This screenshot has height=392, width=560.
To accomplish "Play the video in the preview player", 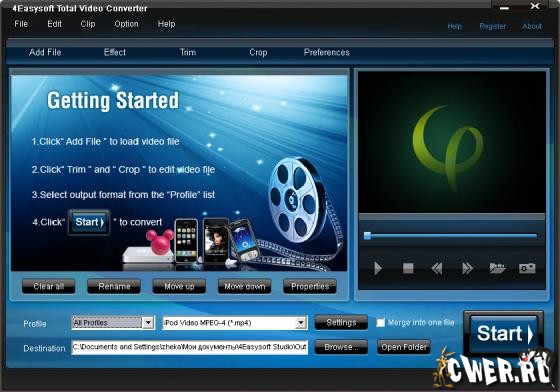I will (x=378, y=268).
